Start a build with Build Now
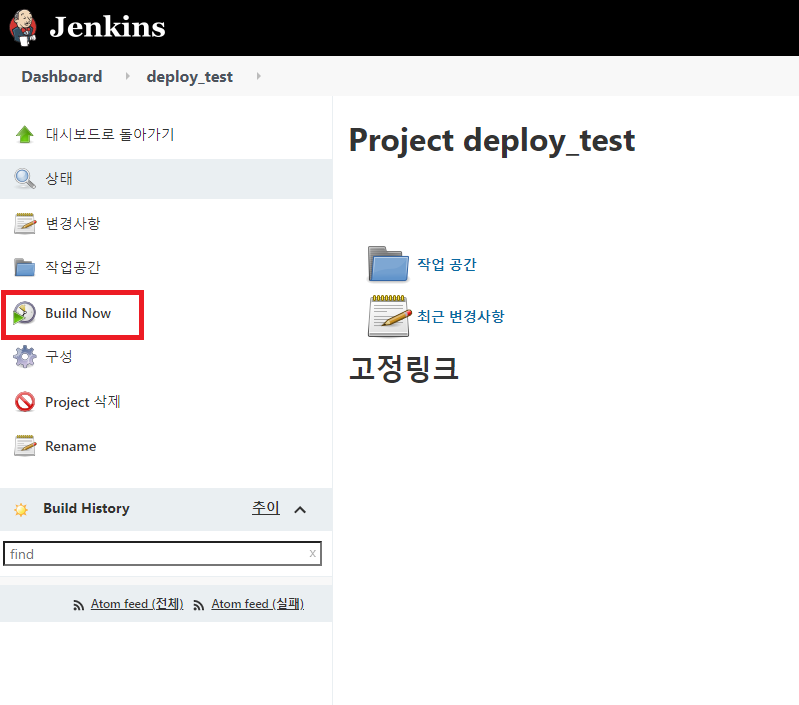 point(78,313)
